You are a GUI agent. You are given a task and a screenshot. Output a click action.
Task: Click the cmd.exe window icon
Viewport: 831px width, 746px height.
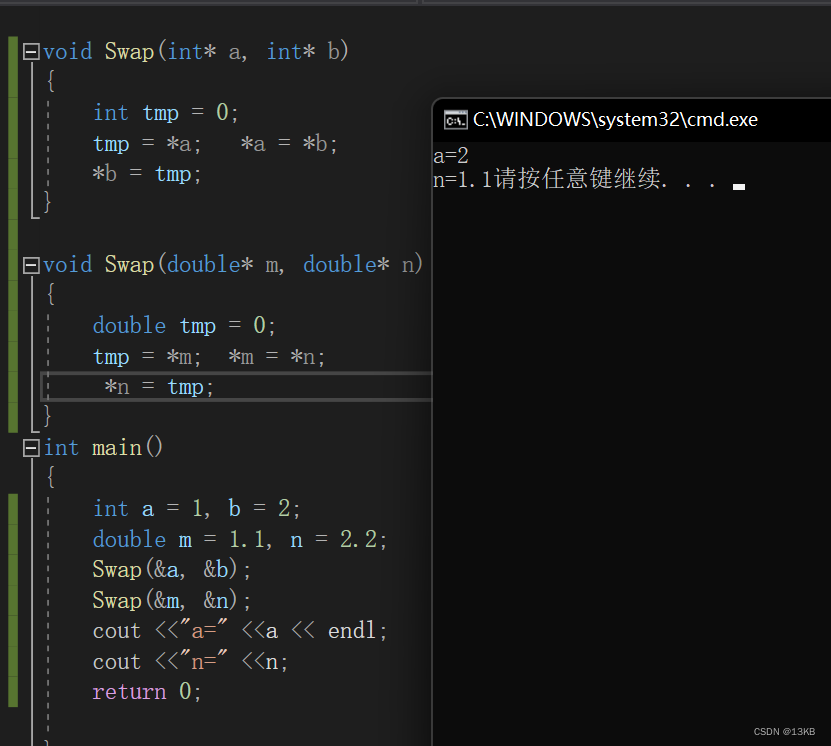pyautogui.click(x=455, y=120)
